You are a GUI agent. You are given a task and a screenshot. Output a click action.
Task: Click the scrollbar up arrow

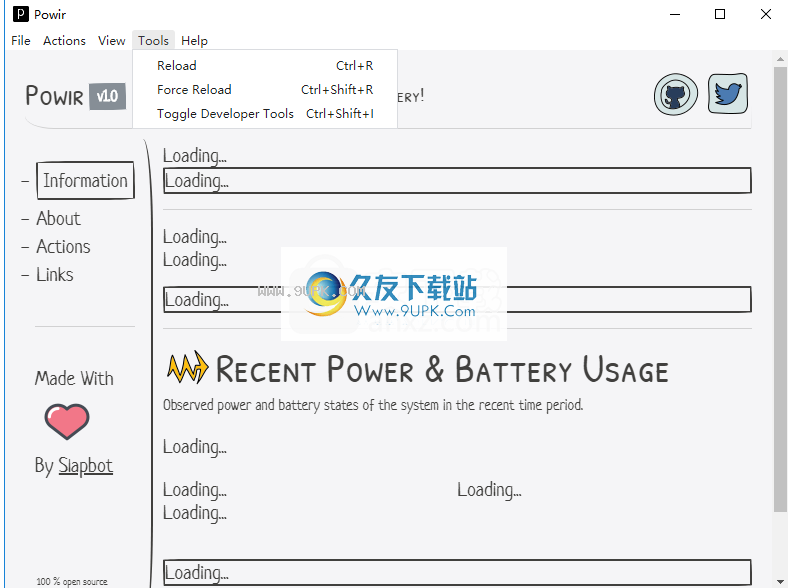[x=780, y=59]
